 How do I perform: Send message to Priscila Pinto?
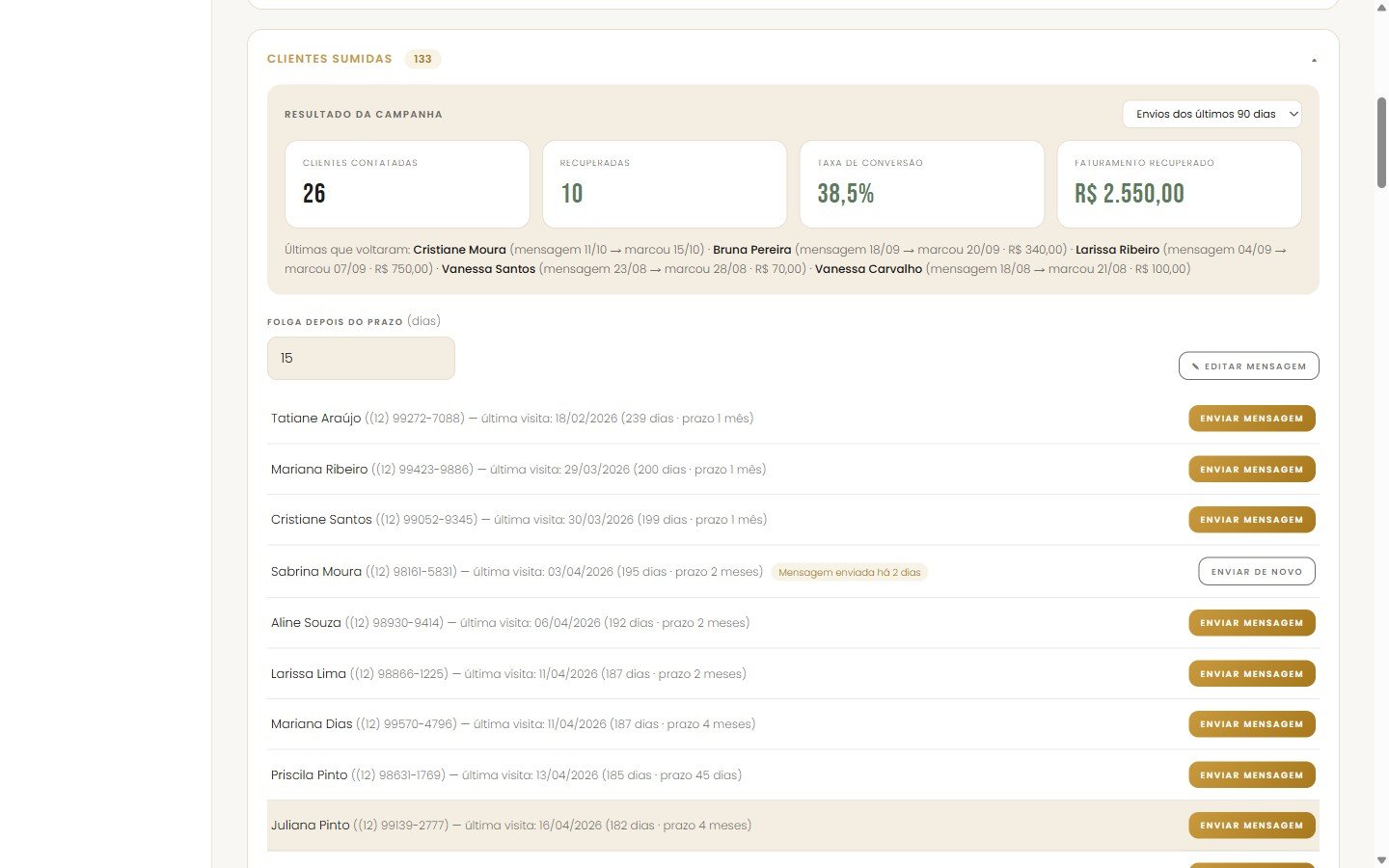coord(1251,775)
